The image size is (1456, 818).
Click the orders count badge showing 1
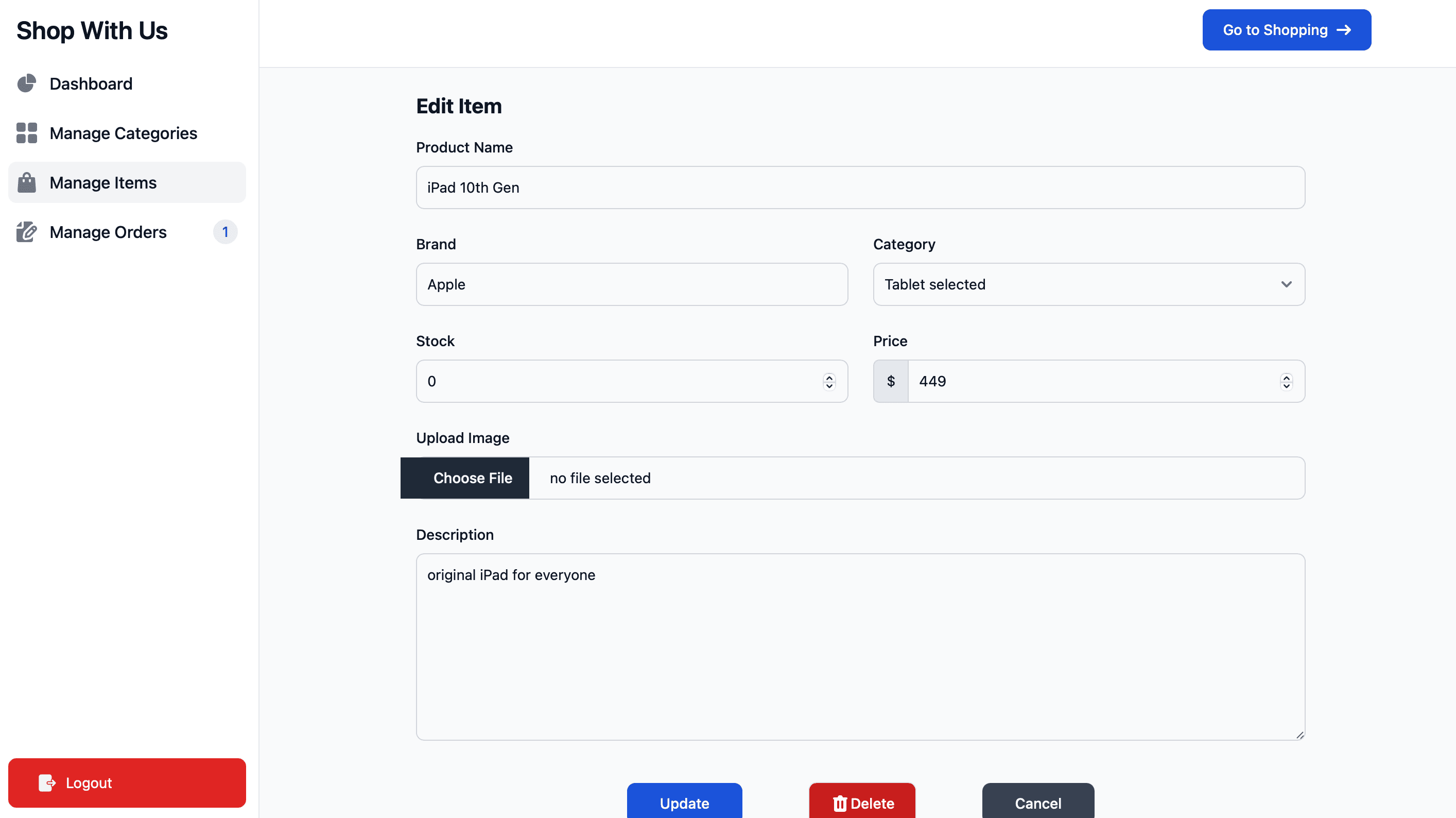coord(225,232)
